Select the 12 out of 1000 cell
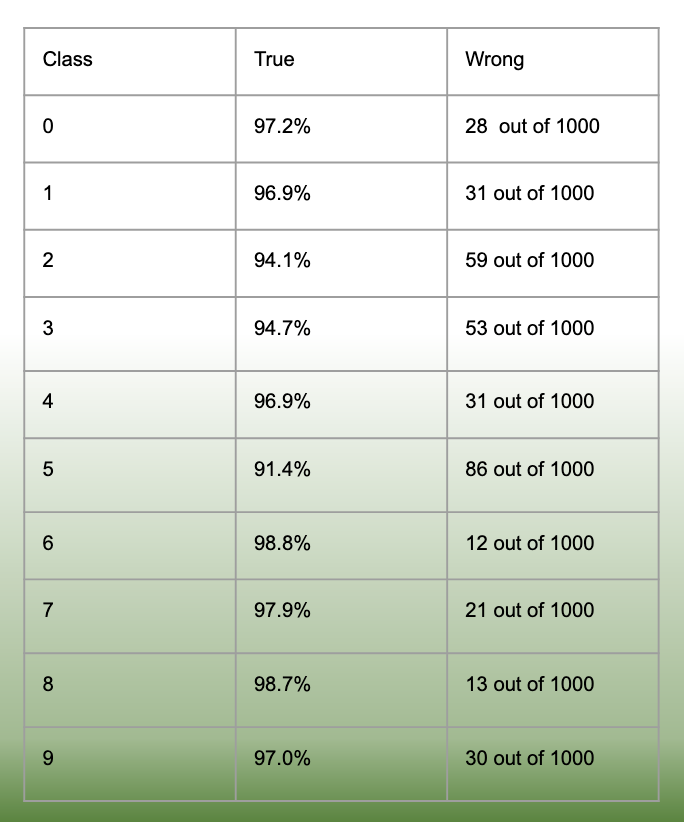Viewport: 684px width, 822px height. pyautogui.click(x=529, y=543)
